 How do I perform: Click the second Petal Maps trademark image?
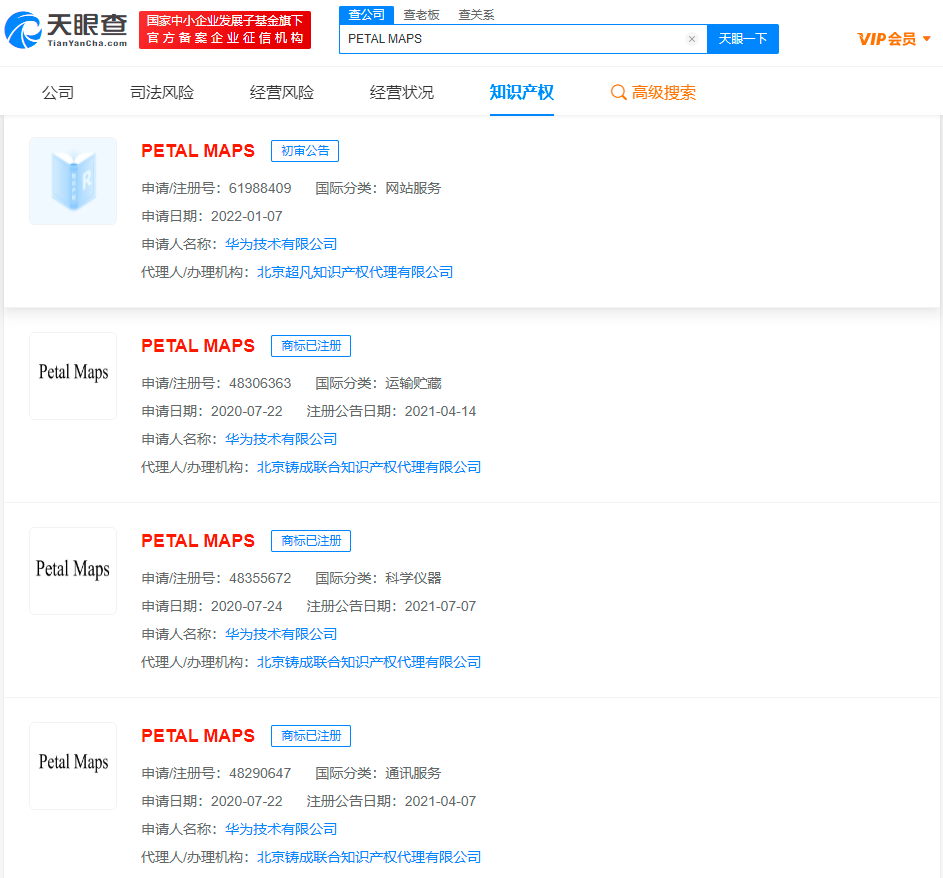[x=72, y=375]
